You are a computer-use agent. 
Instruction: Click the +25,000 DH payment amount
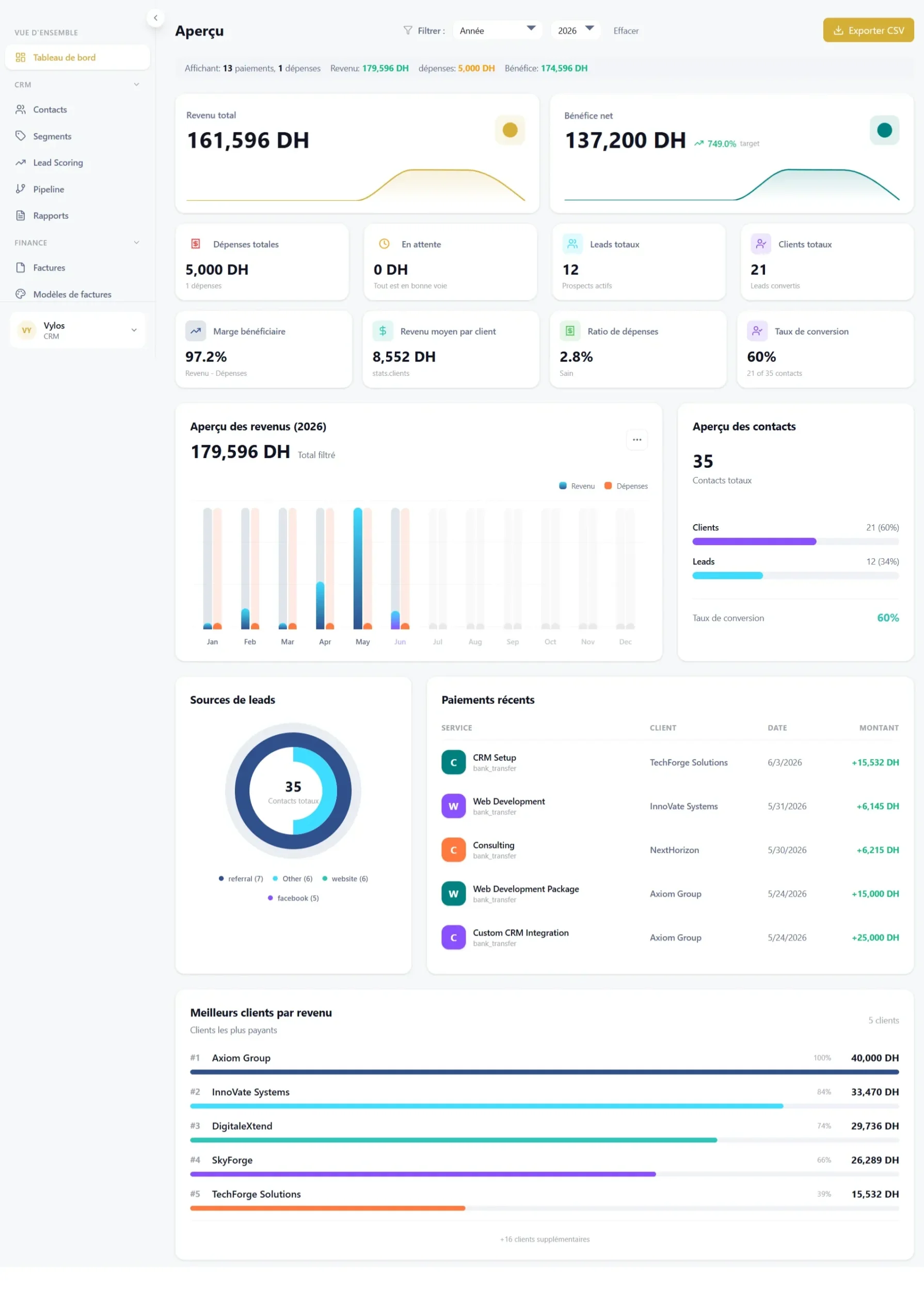point(875,938)
